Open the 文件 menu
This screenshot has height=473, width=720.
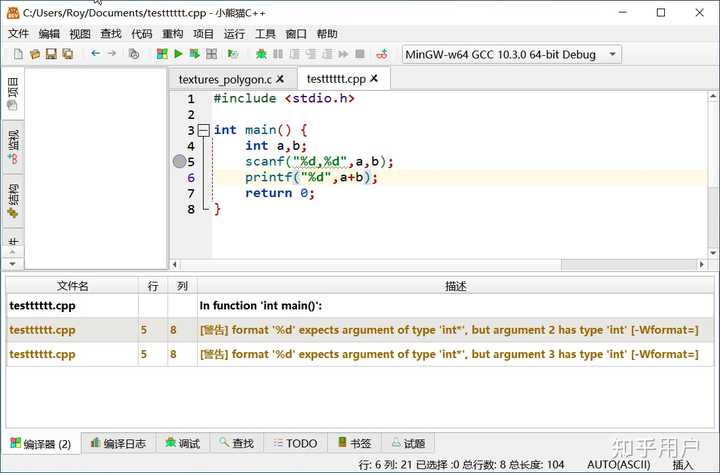[x=18, y=34]
